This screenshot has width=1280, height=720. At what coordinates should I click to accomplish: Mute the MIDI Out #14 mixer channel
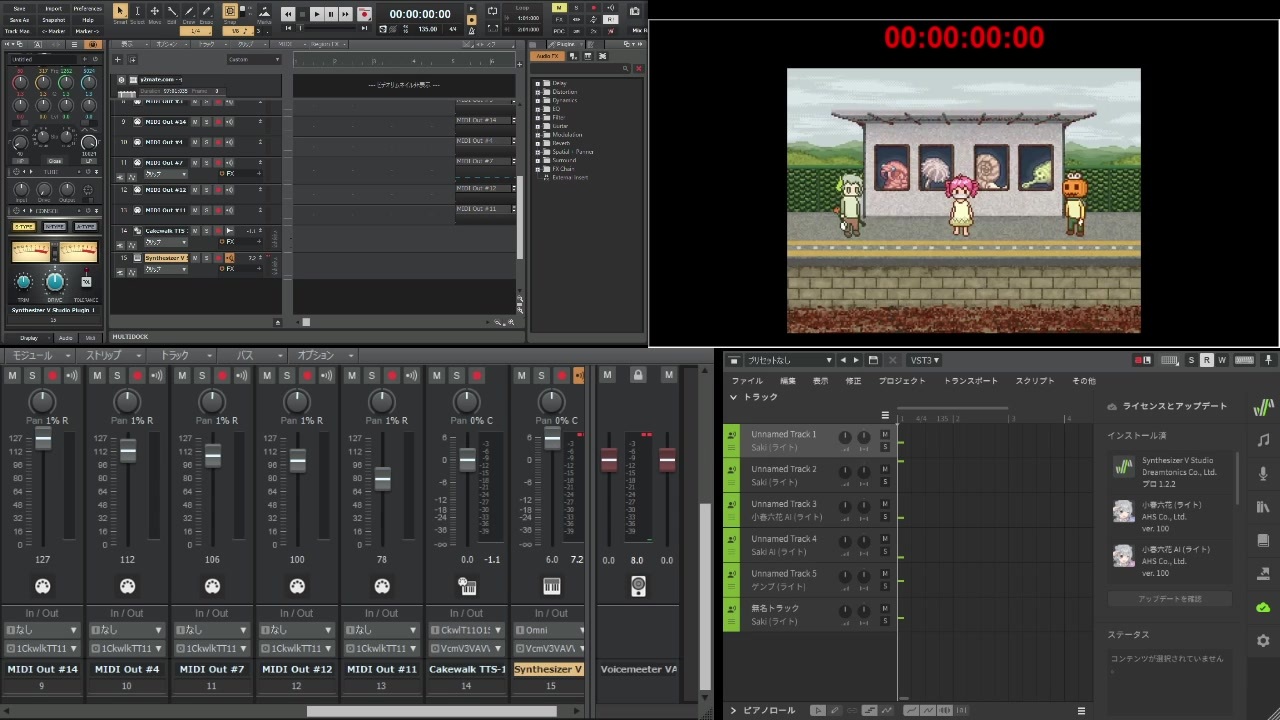click(12, 375)
